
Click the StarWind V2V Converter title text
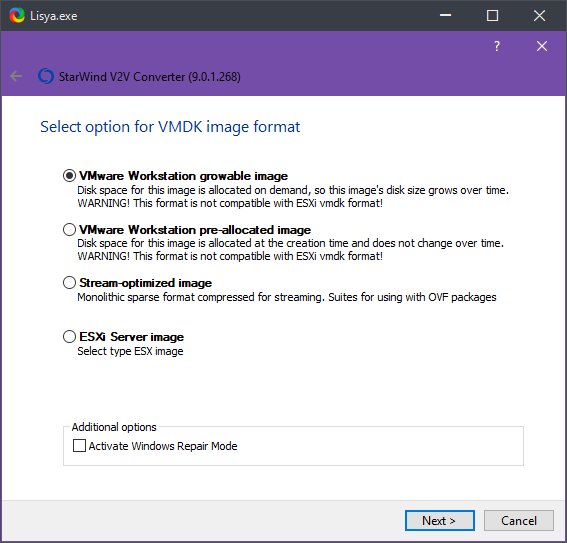pos(150,77)
